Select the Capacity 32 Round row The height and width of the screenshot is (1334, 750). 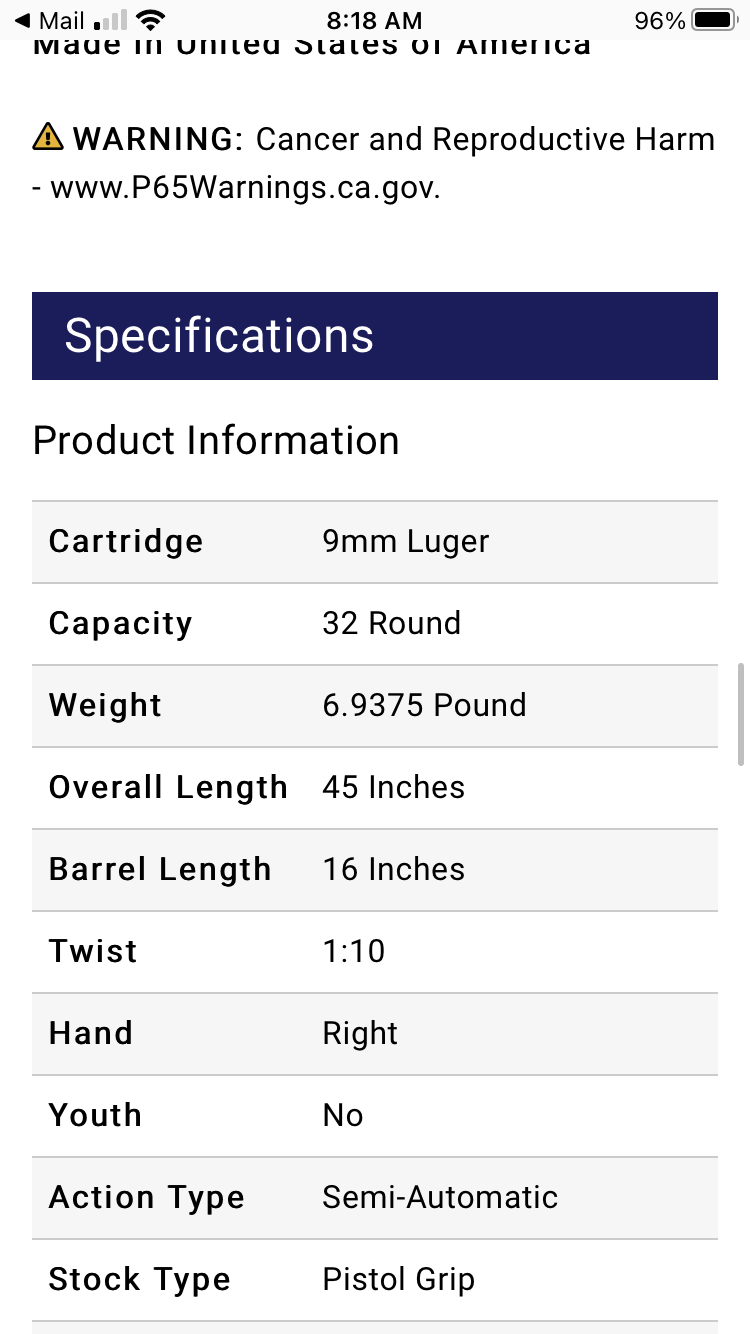click(375, 624)
